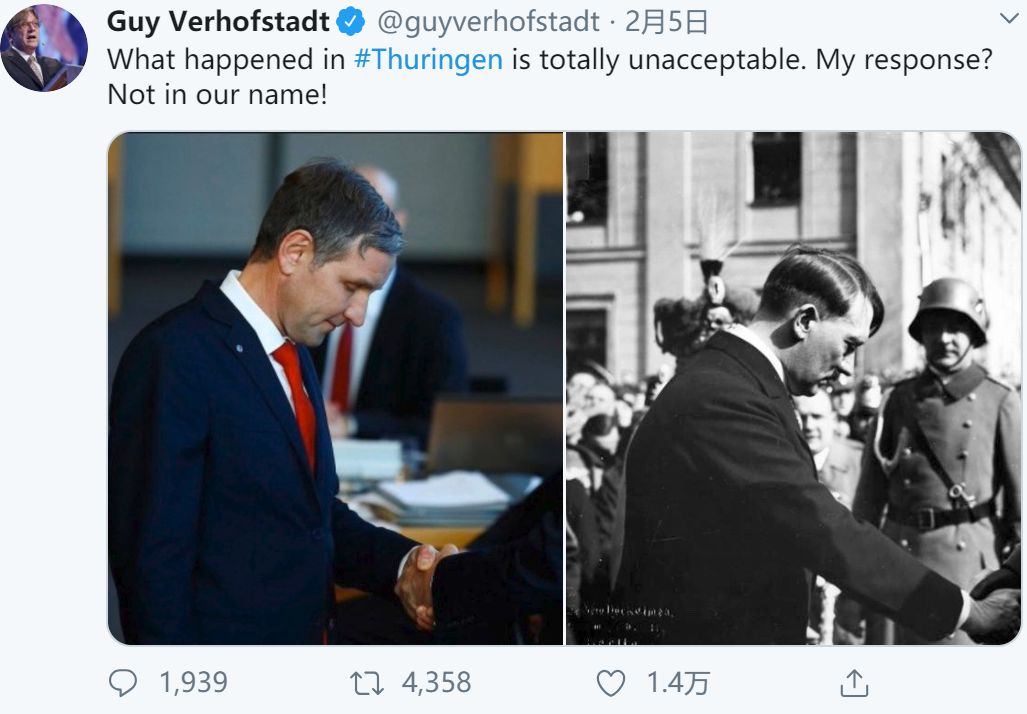Click the "My response?" text
Viewport: 1027px width, 714px height.
pyautogui.click(x=904, y=59)
